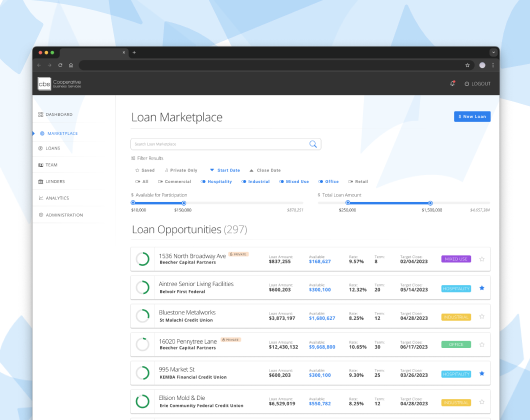
Task: Disable the Industrial filter switch
Action: tap(256, 181)
